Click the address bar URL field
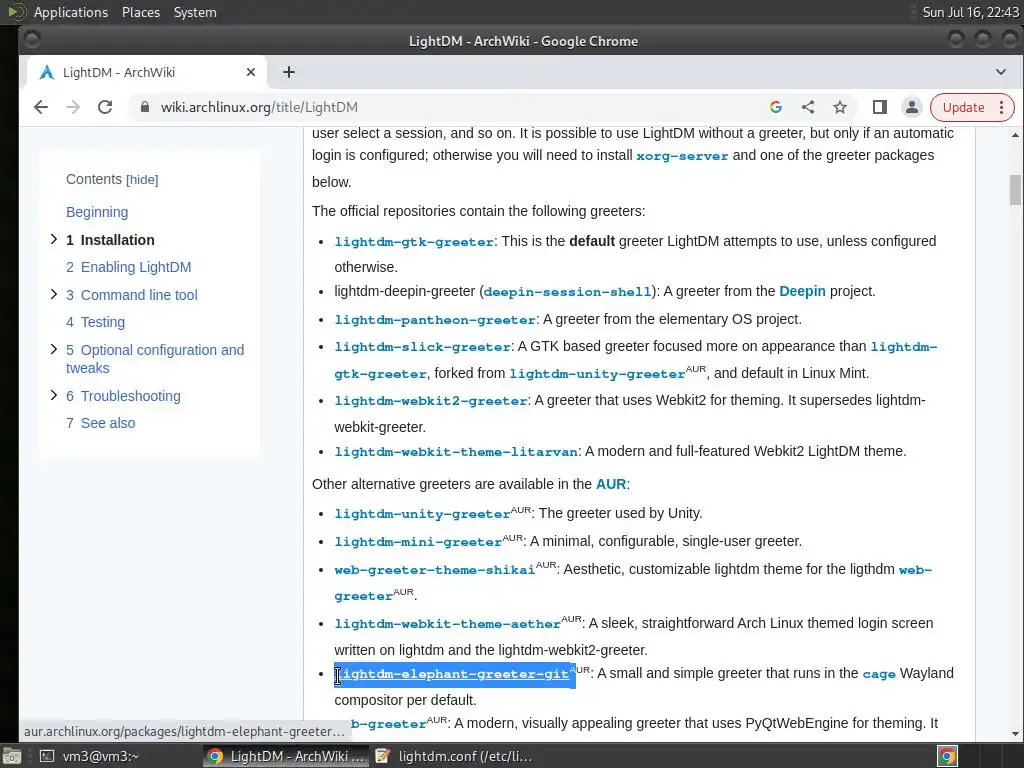1024x768 pixels. pyautogui.click(x=451, y=107)
